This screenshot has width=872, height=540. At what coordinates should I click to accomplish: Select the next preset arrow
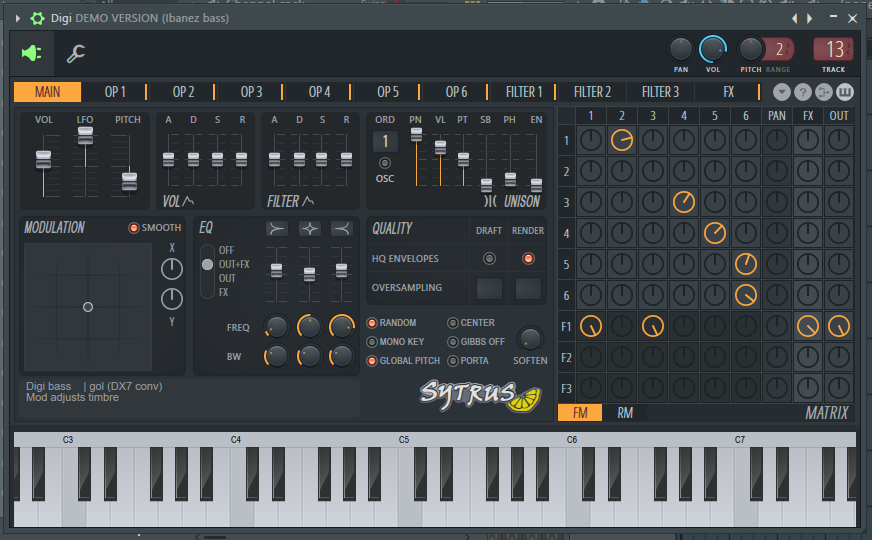810,18
